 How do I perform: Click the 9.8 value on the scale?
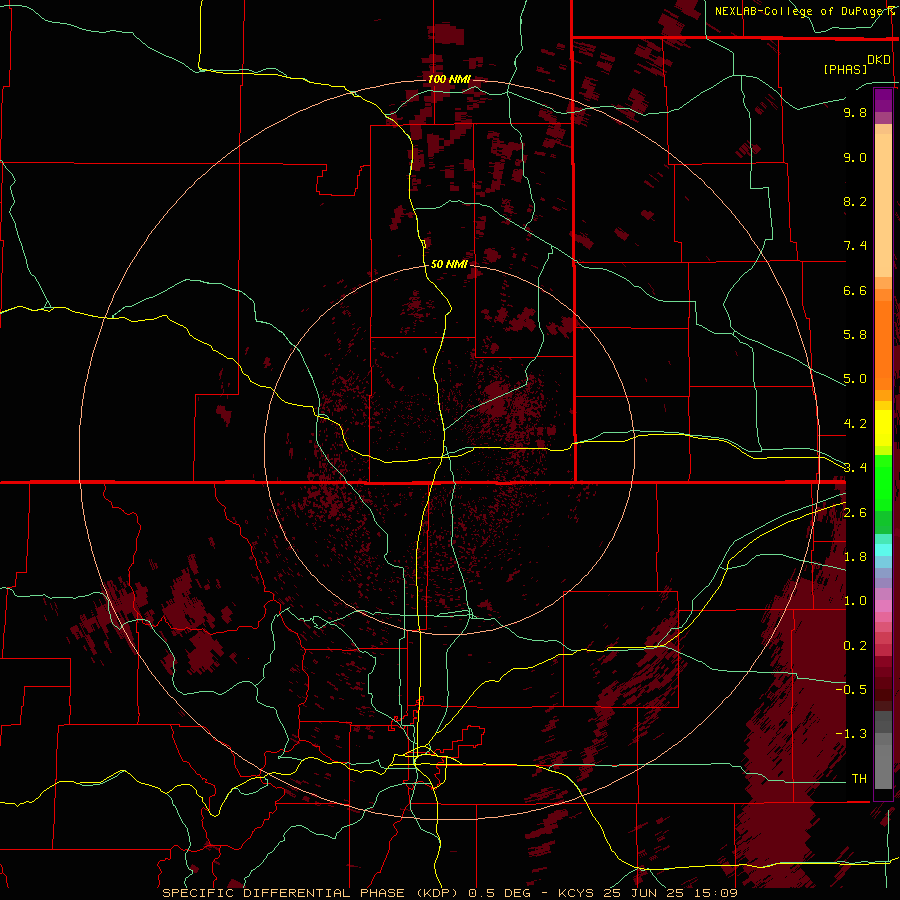tap(855, 112)
